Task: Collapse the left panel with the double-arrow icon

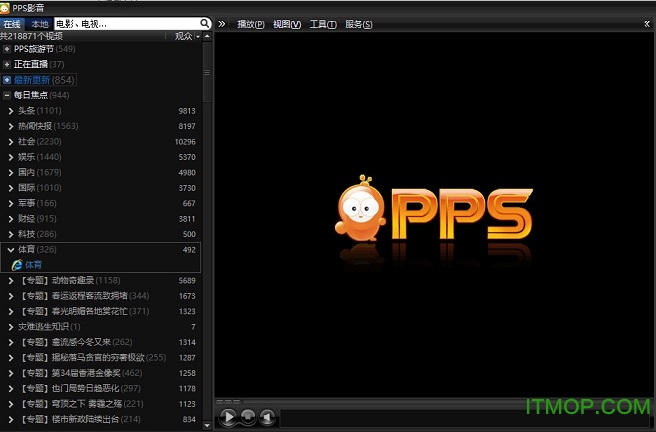Action: 222,24
